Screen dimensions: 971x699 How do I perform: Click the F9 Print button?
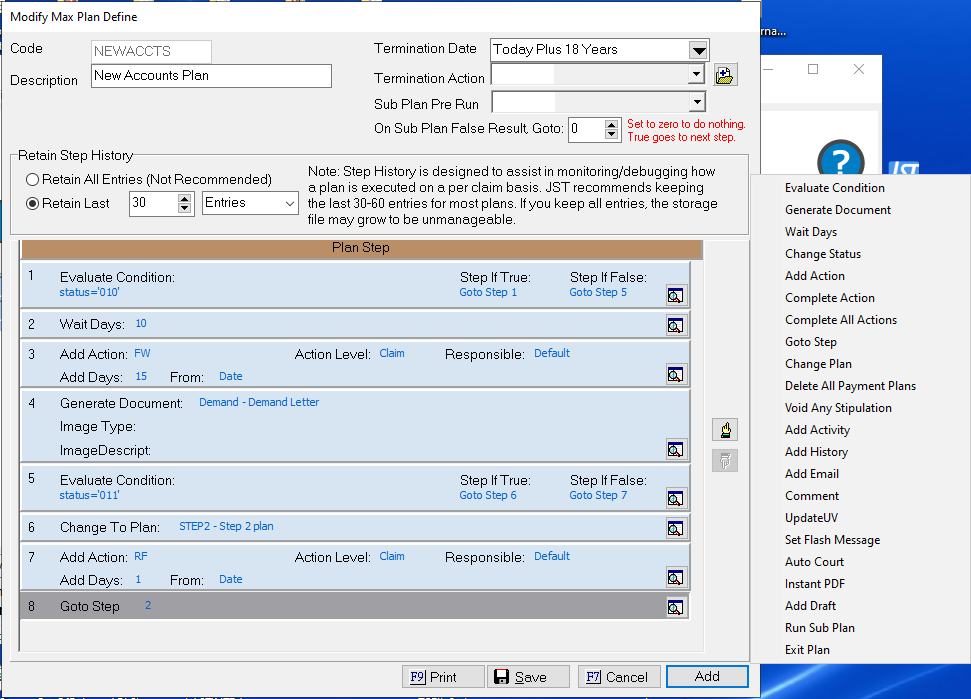pyautogui.click(x=443, y=677)
